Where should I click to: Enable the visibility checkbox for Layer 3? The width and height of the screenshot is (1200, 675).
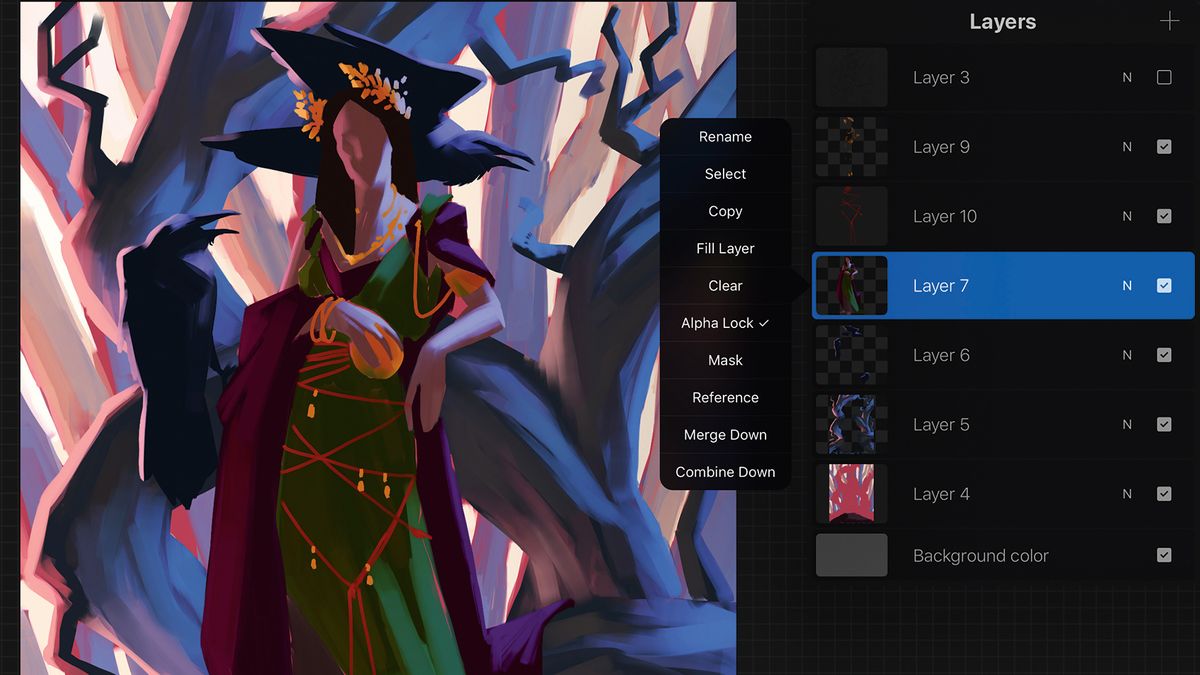(1164, 77)
